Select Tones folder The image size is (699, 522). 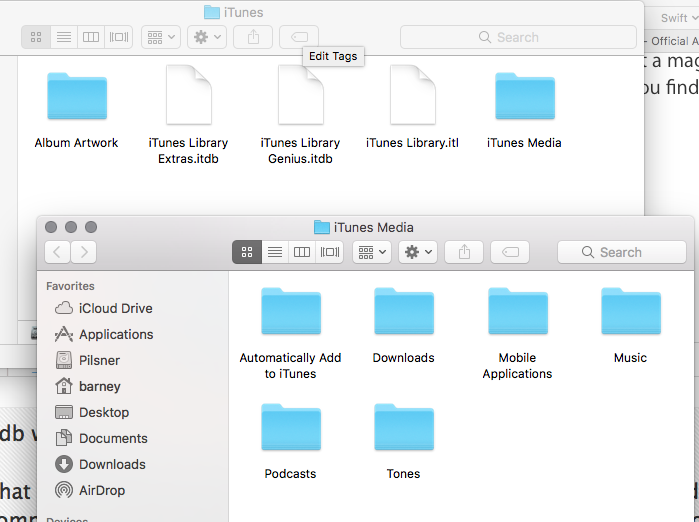[x=404, y=442]
